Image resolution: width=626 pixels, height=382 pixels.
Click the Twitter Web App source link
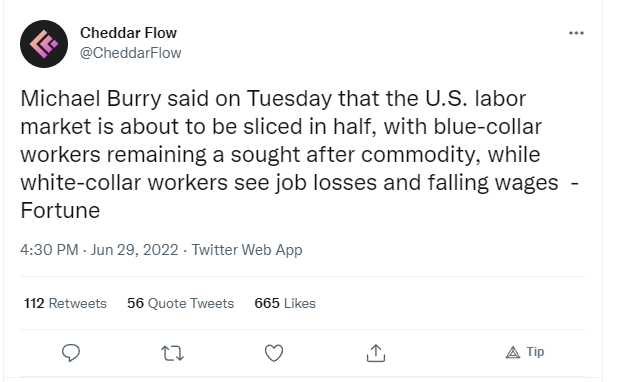[247, 250]
